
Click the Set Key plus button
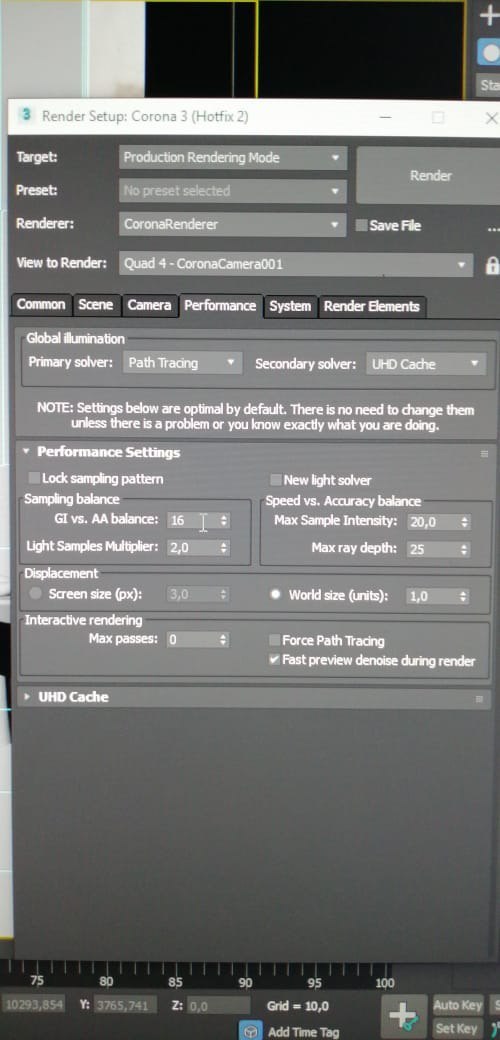coord(405,1017)
